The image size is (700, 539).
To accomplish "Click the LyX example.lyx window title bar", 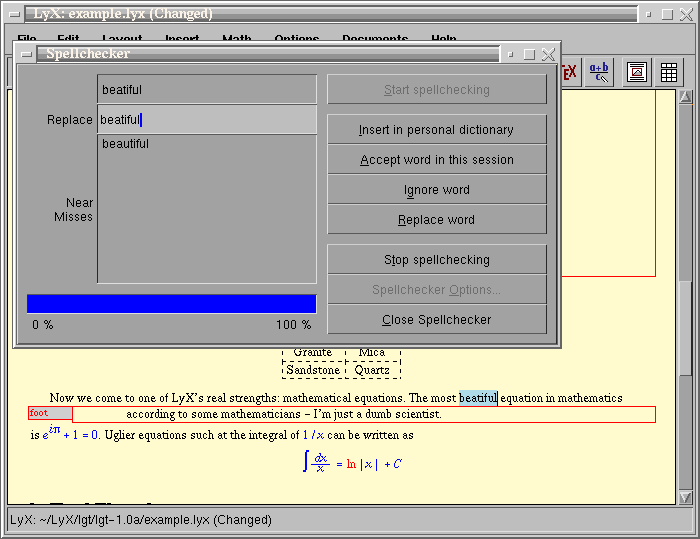I will point(330,14).
